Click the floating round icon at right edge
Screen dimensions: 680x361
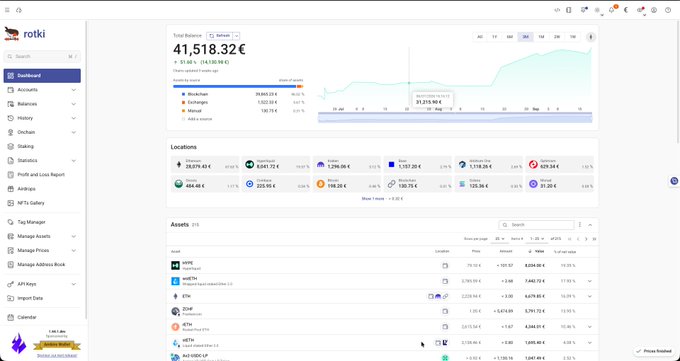pyautogui.click(x=674, y=181)
